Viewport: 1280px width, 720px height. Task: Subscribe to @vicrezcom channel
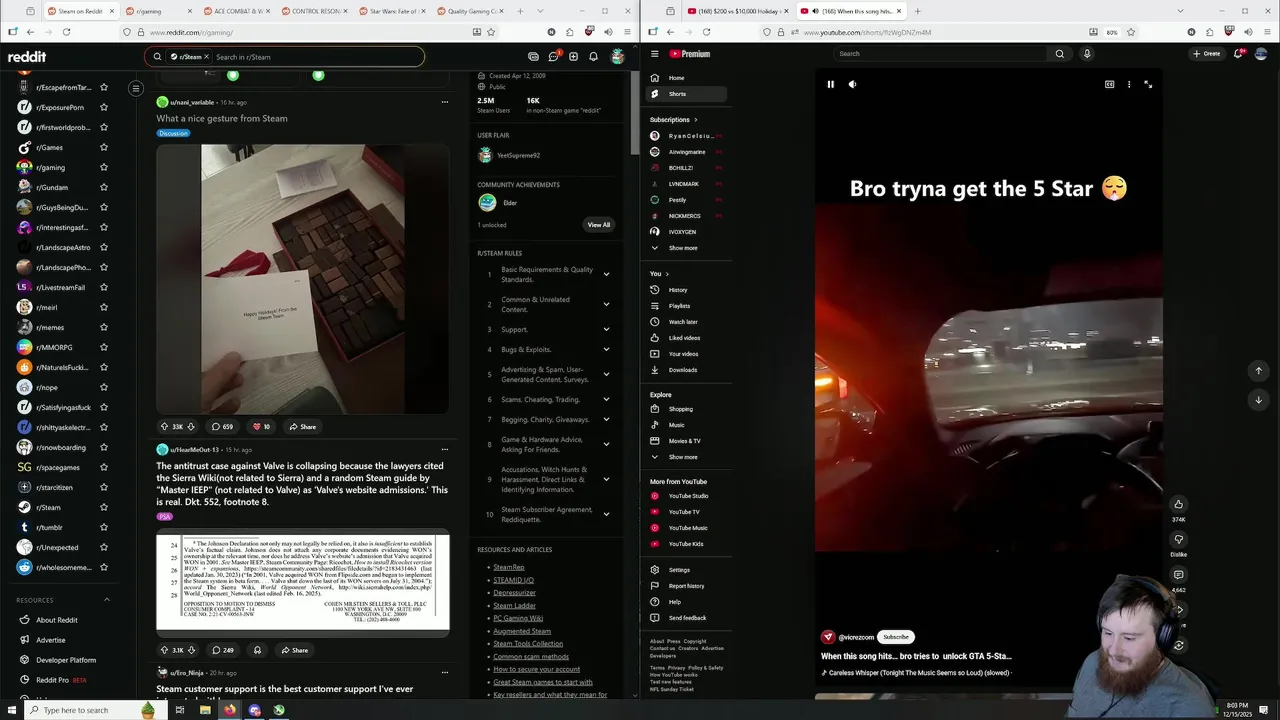[896, 637]
